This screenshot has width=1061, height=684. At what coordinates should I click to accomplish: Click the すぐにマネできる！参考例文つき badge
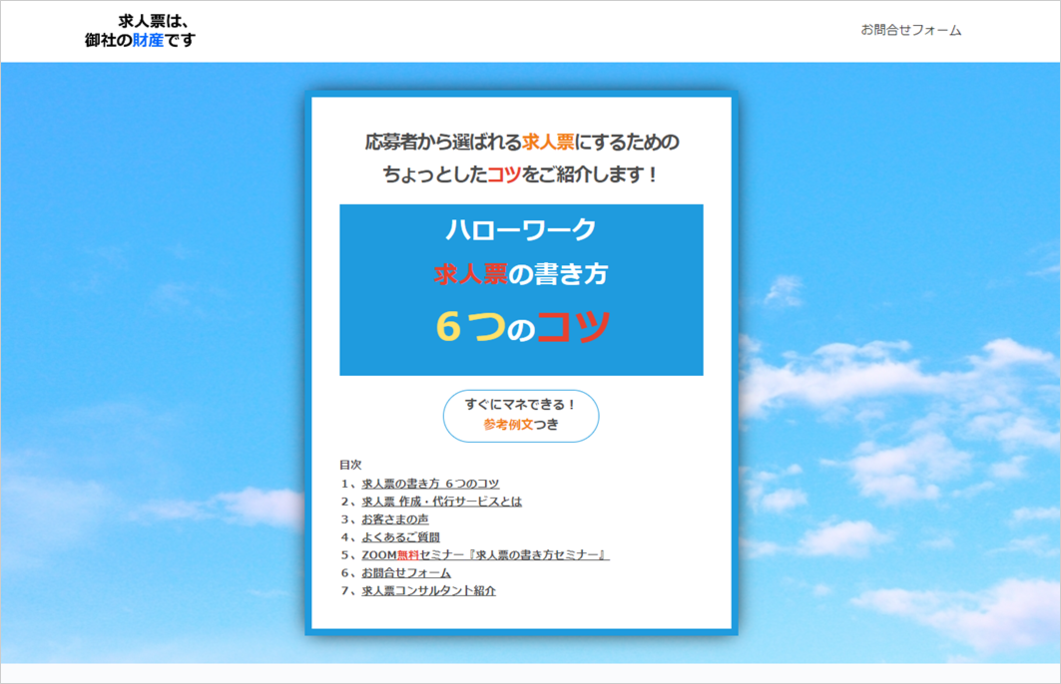pyautogui.click(x=521, y=415)
